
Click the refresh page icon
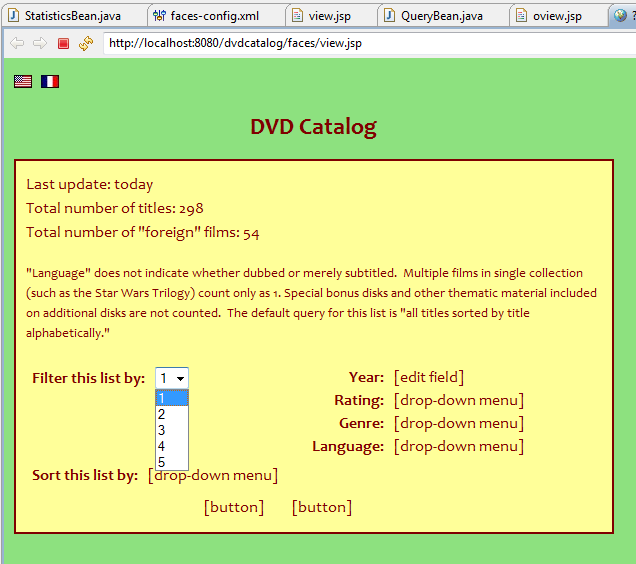click(x=86, y=43)
